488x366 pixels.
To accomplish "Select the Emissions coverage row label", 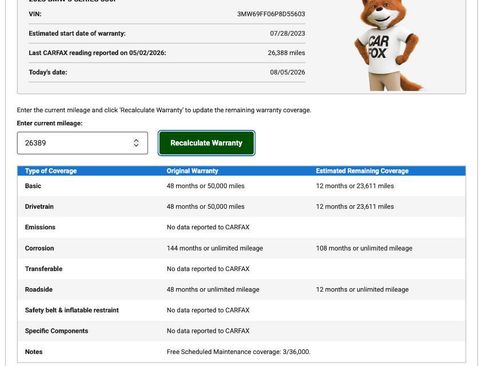I will (40, 227).
